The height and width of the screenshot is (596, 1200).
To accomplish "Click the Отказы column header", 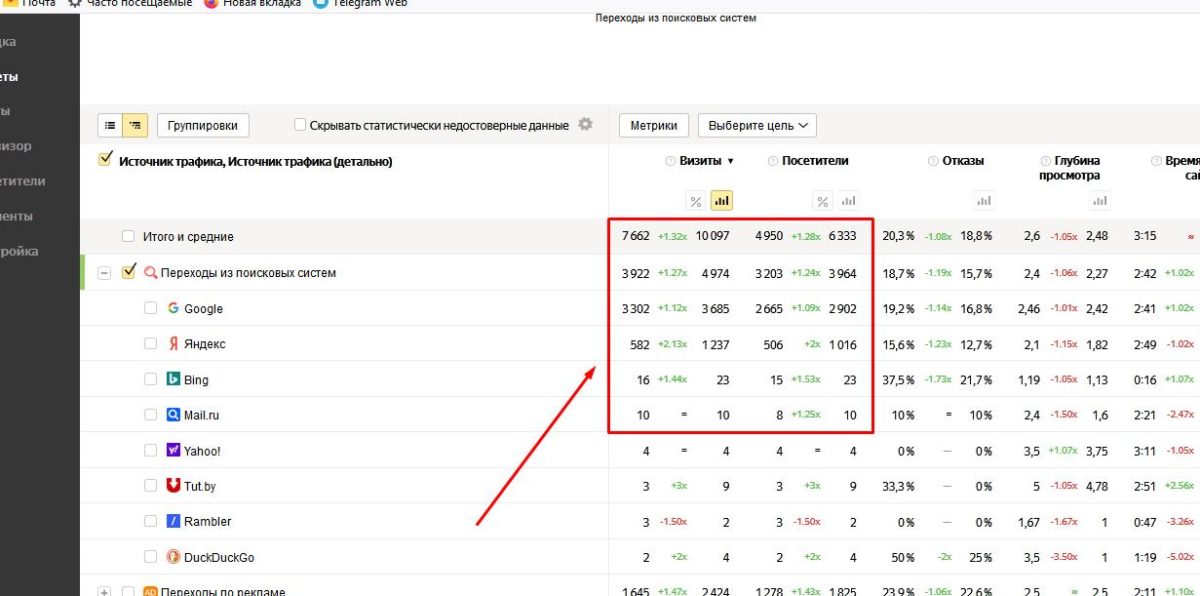I will coord(963,161).
